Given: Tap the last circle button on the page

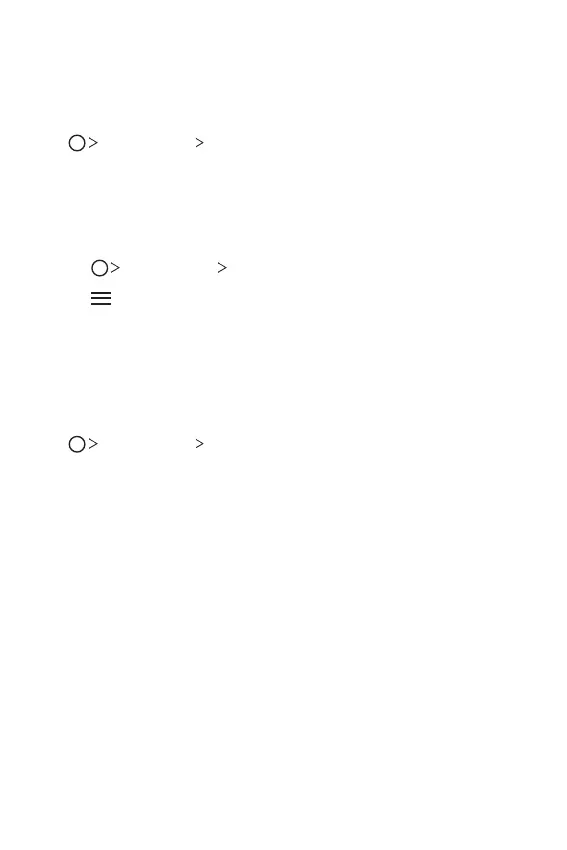Looking at the screenshot, I should [x=77, y=444].
